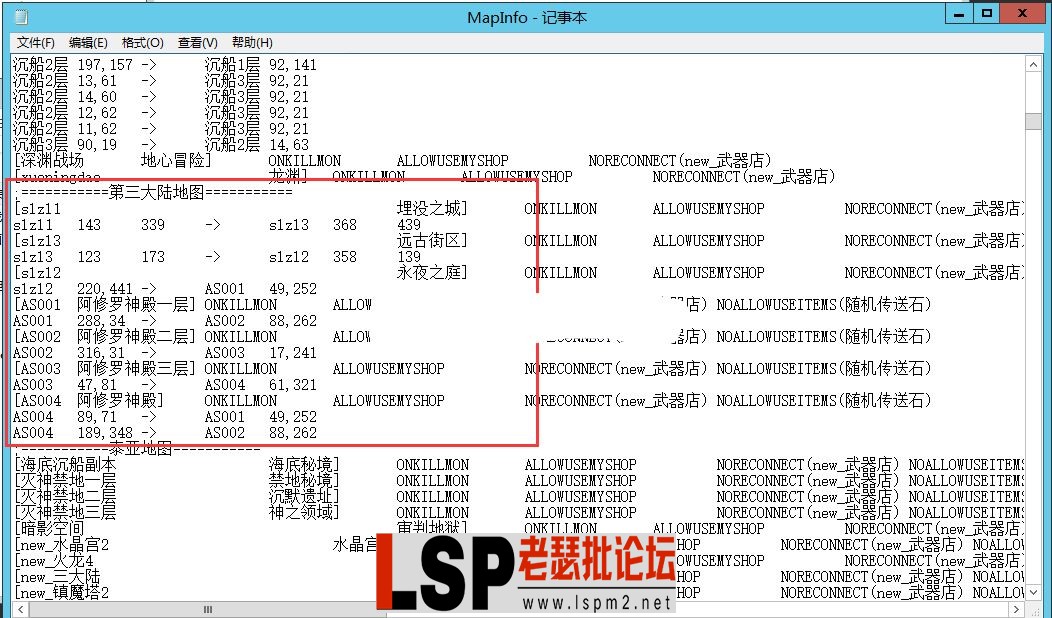The width and height of the screenshot is (1052, 618).
Task: Click the text "沉船3层" on first line
Action: point(231,81)
